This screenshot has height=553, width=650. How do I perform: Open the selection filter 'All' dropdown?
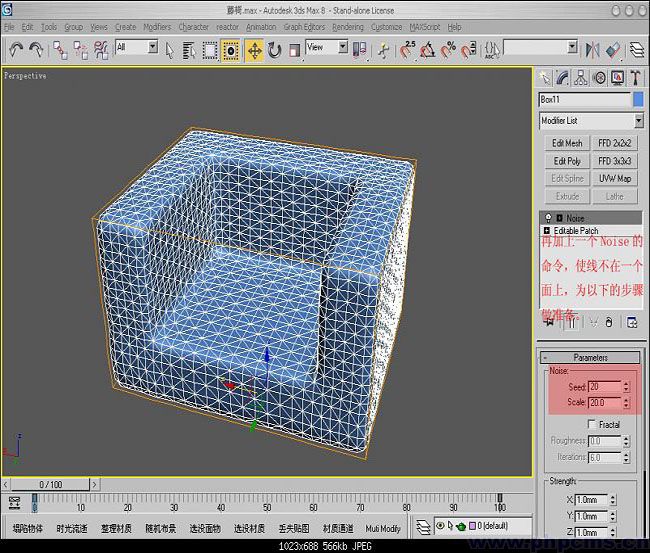(x=153, y=47)
